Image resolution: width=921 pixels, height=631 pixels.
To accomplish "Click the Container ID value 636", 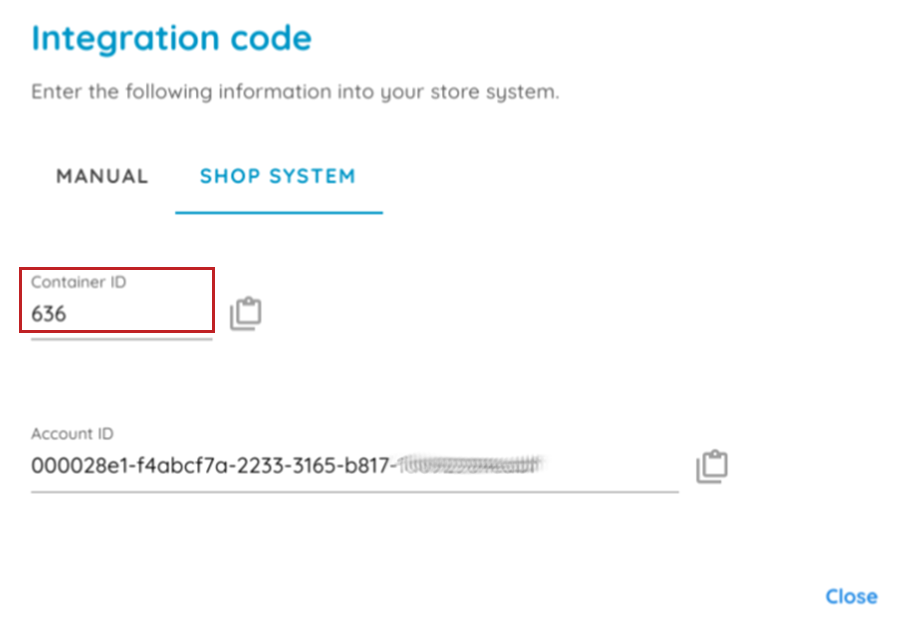I will [49, 314].
